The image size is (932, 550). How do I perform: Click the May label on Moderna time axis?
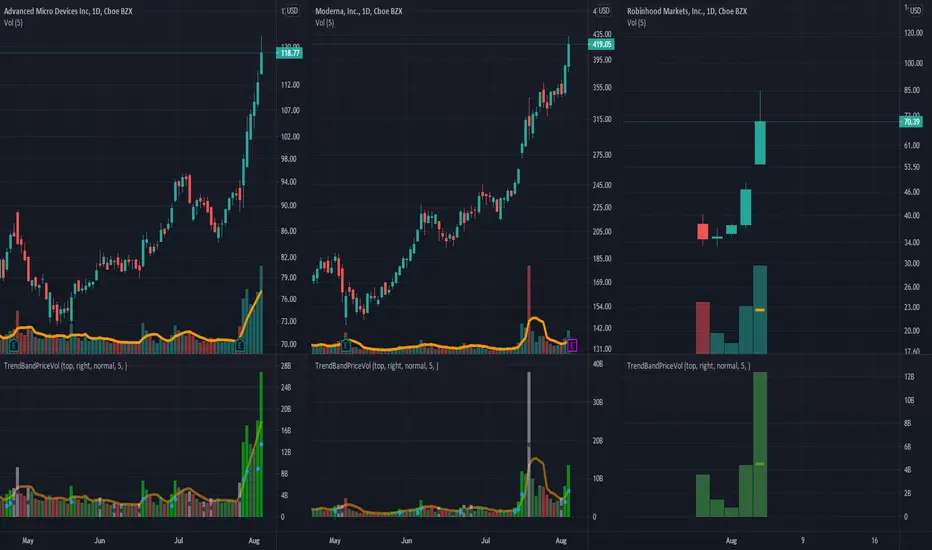click(x=335, y=540)
